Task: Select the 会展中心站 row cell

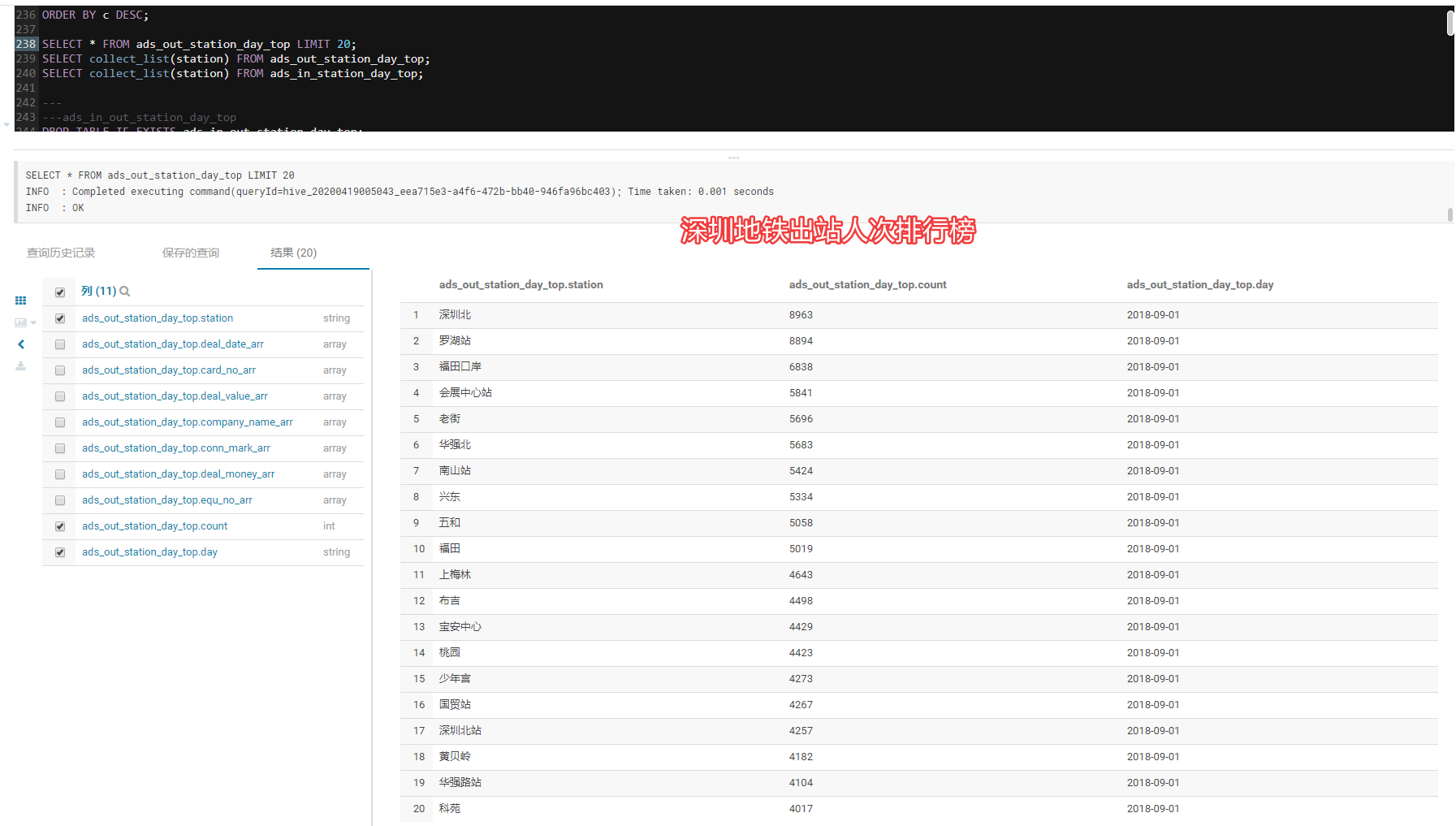Action: [x=465, y=393]
